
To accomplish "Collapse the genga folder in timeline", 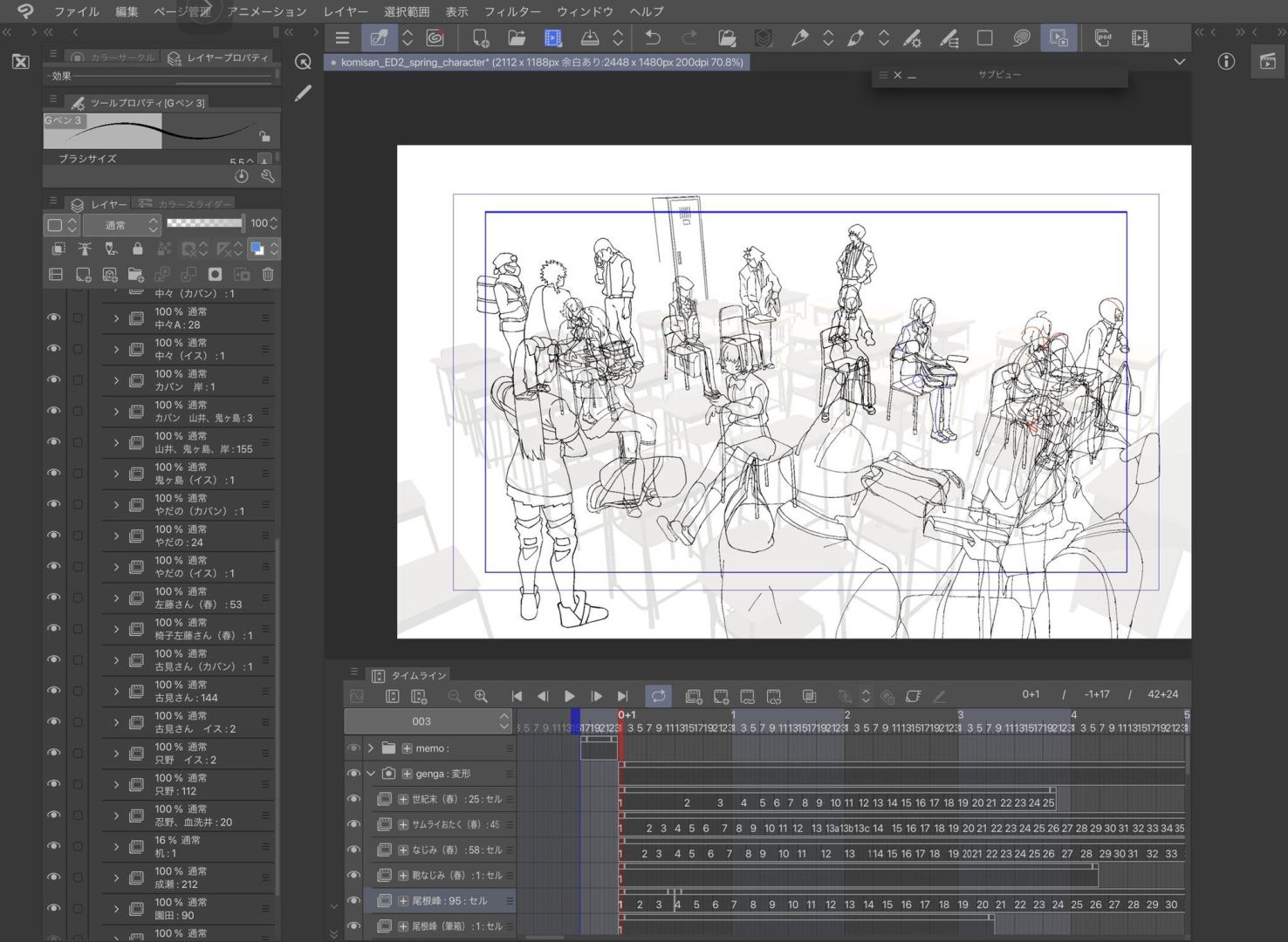I will click(x=371, y=774).
